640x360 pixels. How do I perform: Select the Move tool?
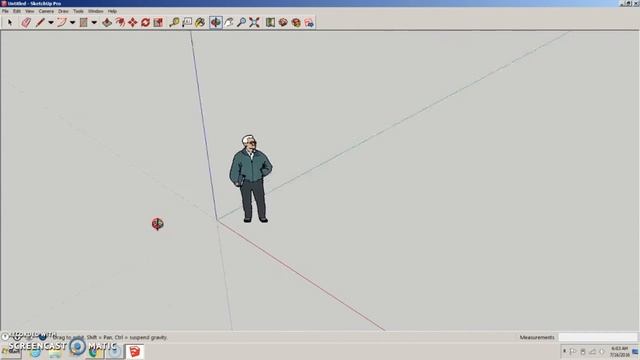(x=133, y=22)
